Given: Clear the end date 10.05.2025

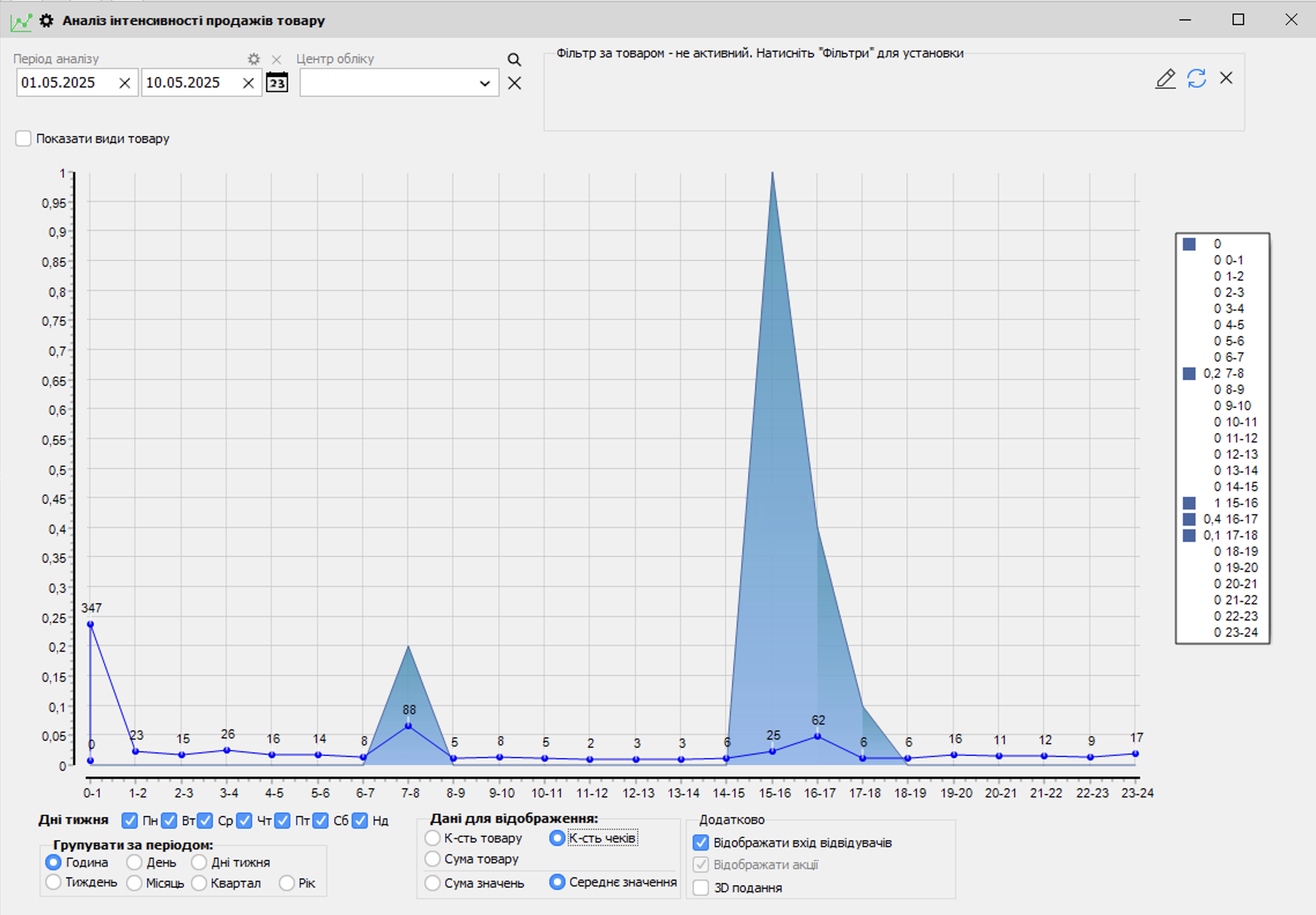Looking at the screenshot, I should point(248,83).
